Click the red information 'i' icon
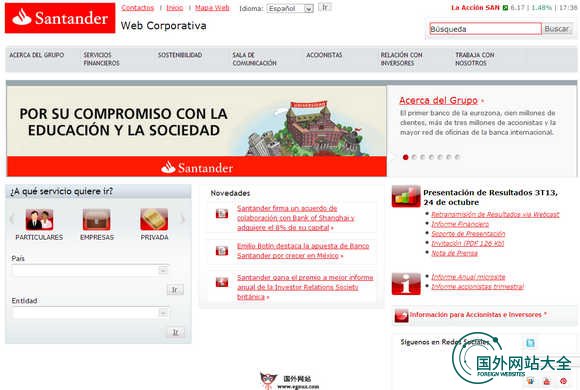 pyautogui.click(x=406, y=284)
